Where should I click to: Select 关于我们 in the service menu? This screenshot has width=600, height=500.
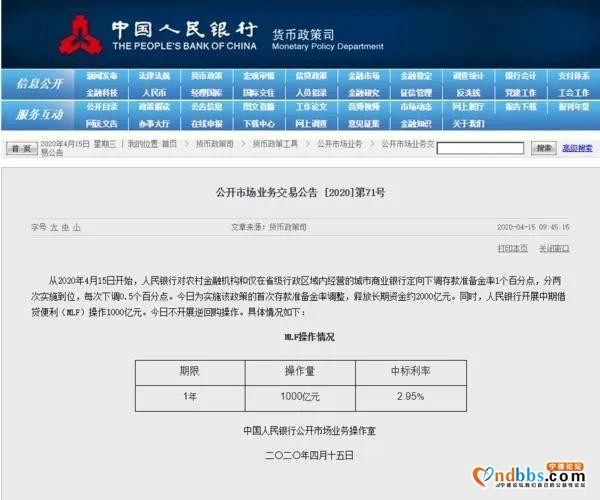(x=468, y=123)
